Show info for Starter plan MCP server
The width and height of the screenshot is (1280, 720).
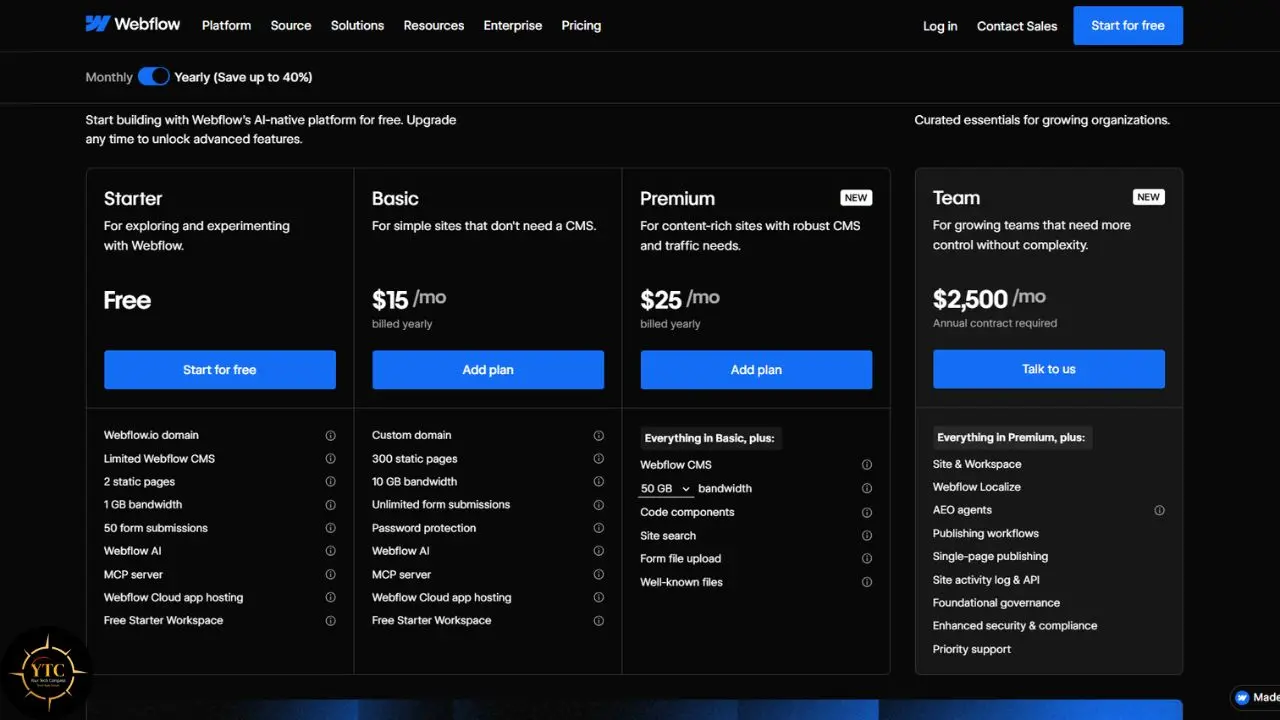tap(330, 575)
